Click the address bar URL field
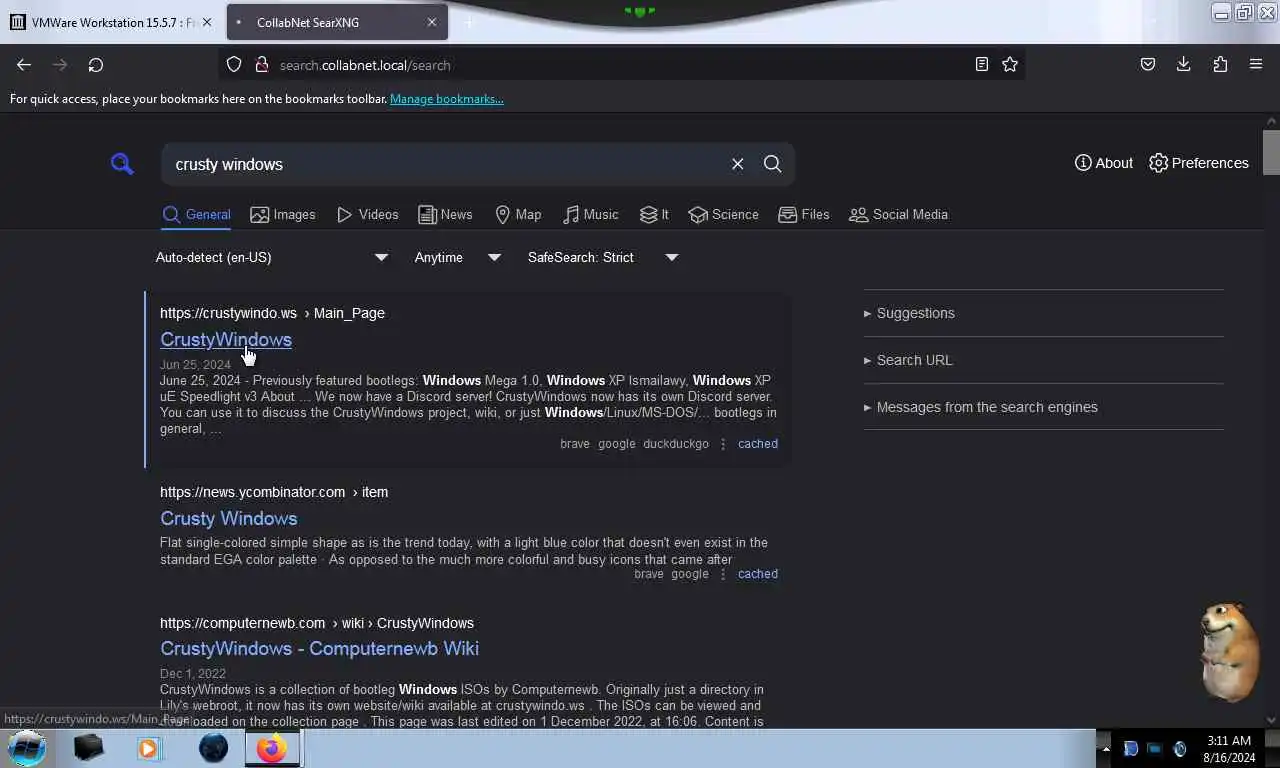 [x=620, y=65]
